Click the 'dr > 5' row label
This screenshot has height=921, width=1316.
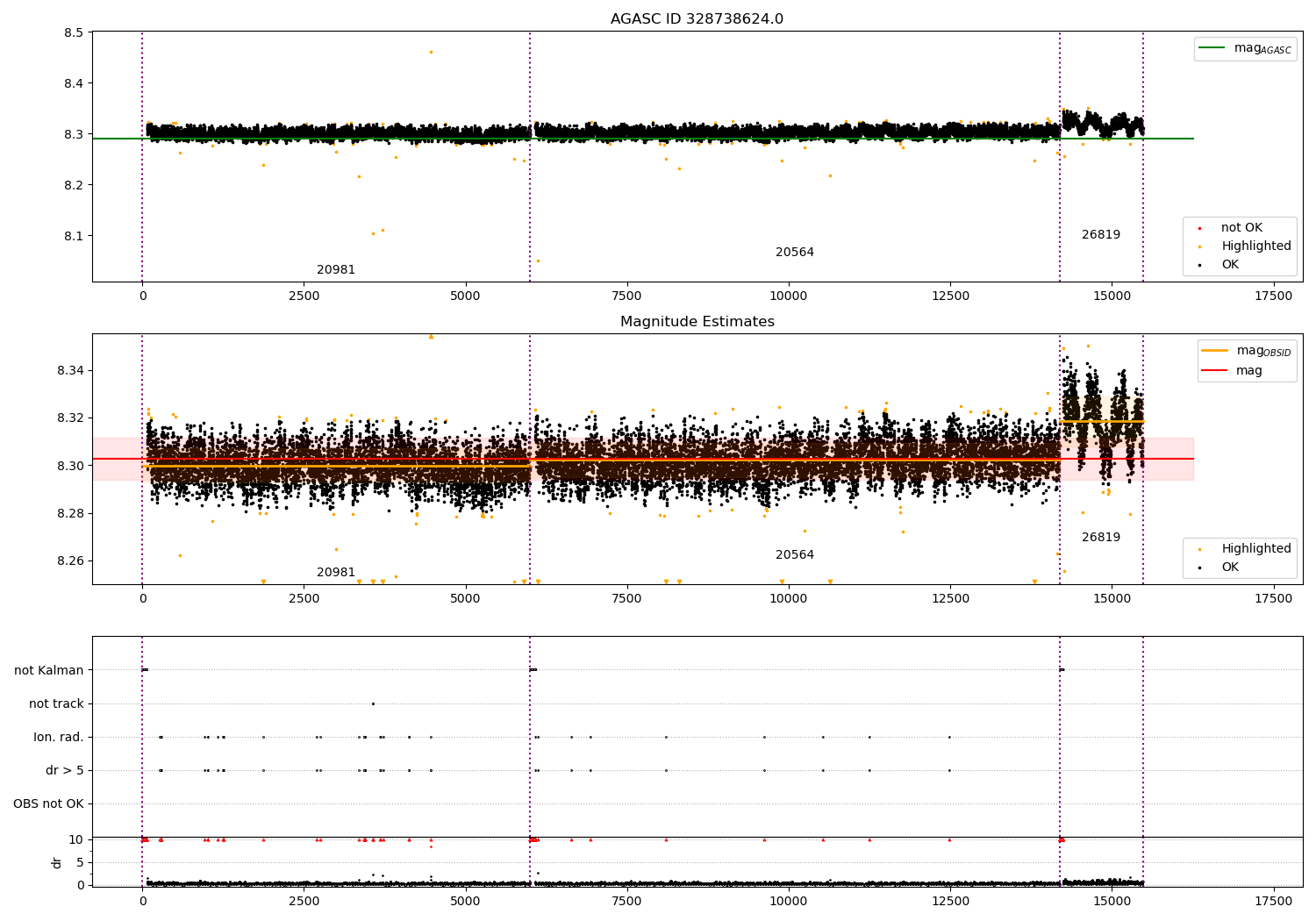pos(65,770)
